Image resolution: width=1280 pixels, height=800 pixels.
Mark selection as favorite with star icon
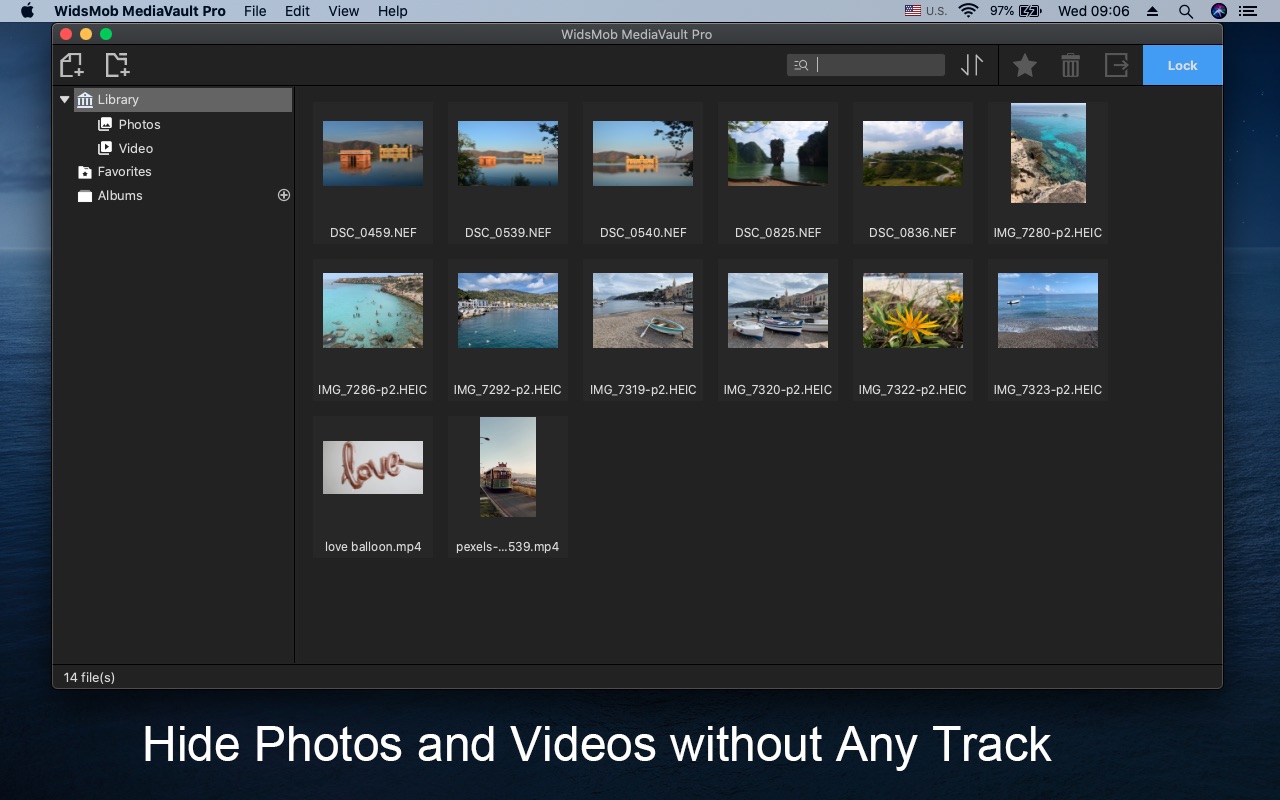[1025, 65]
